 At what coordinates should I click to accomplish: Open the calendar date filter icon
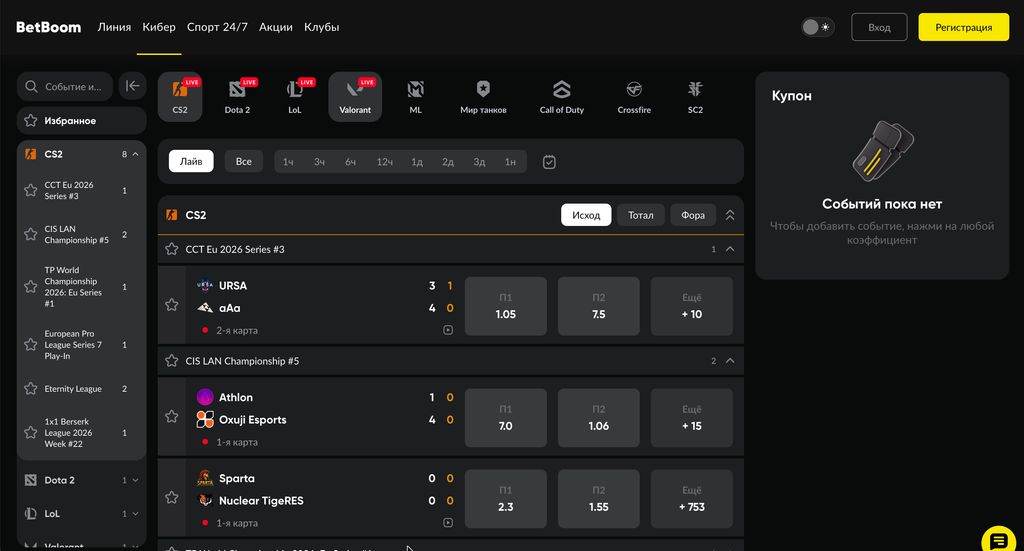tap(549, 162)
